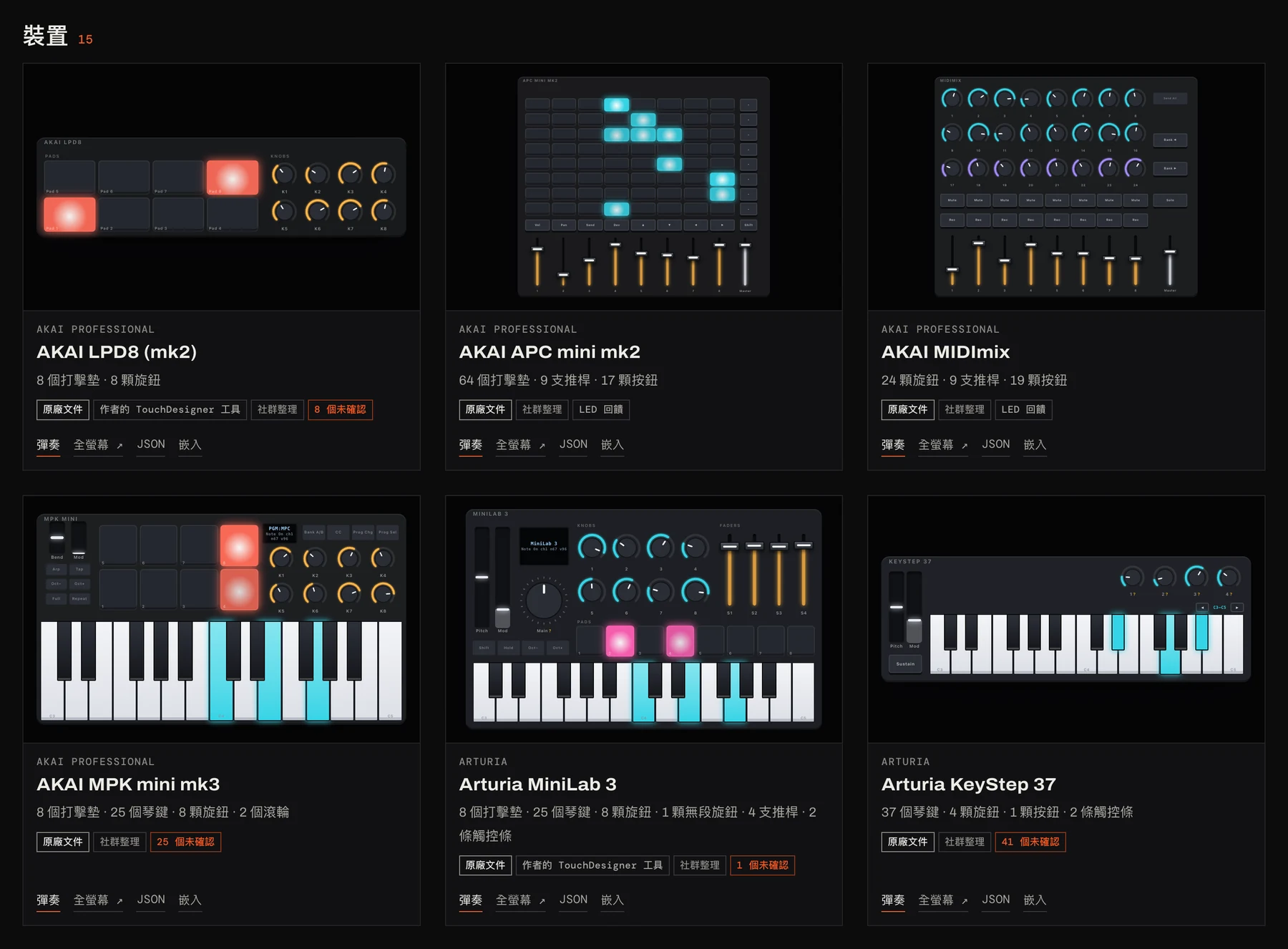
Task: Select 嵌入 on Arturia KeyStep 37 card
Action: pos(1035,900)
